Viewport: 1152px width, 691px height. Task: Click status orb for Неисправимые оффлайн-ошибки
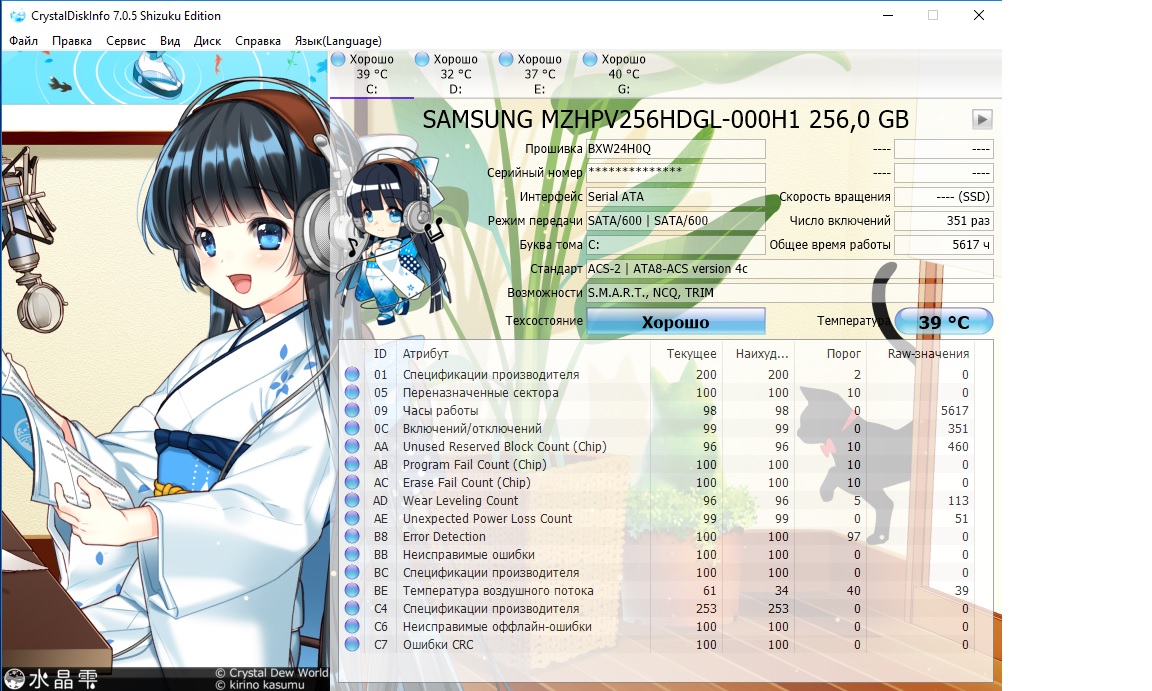coord(353,626)
